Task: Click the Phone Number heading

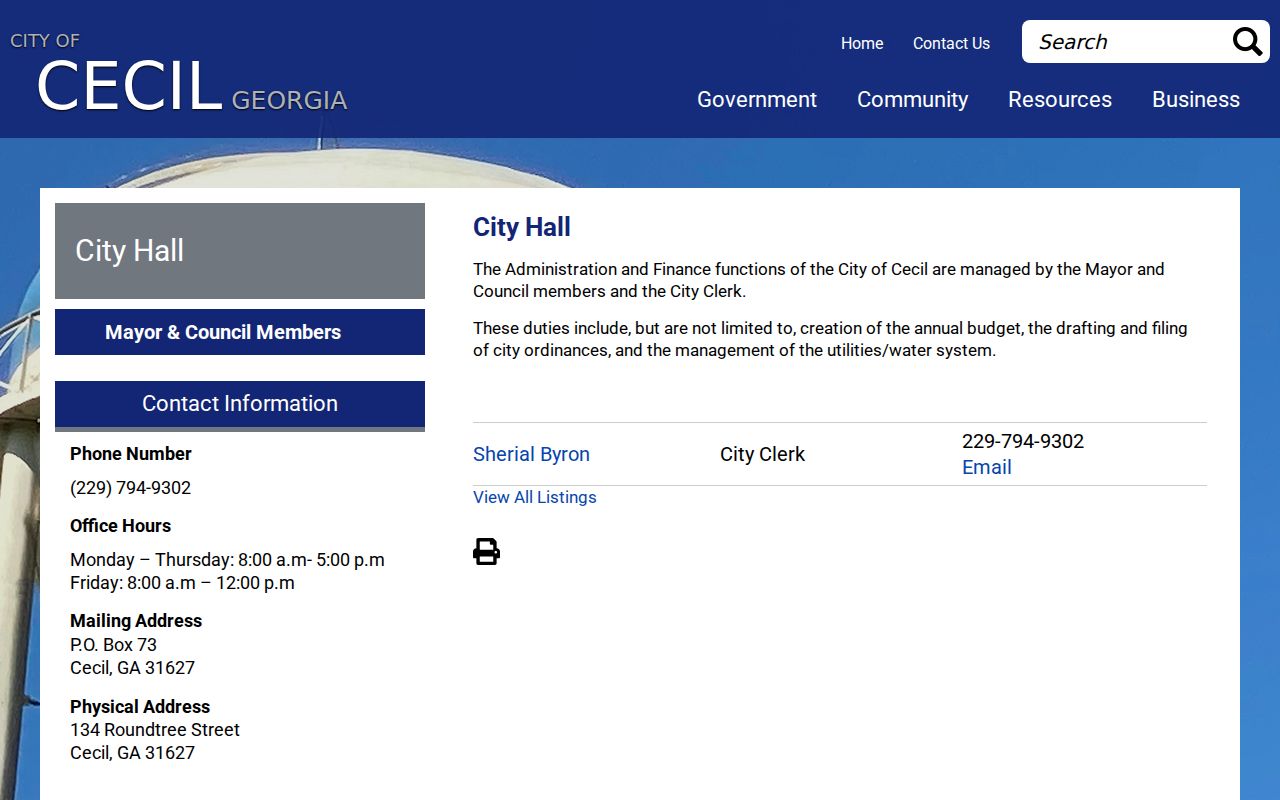Action: tap(130, 454)
